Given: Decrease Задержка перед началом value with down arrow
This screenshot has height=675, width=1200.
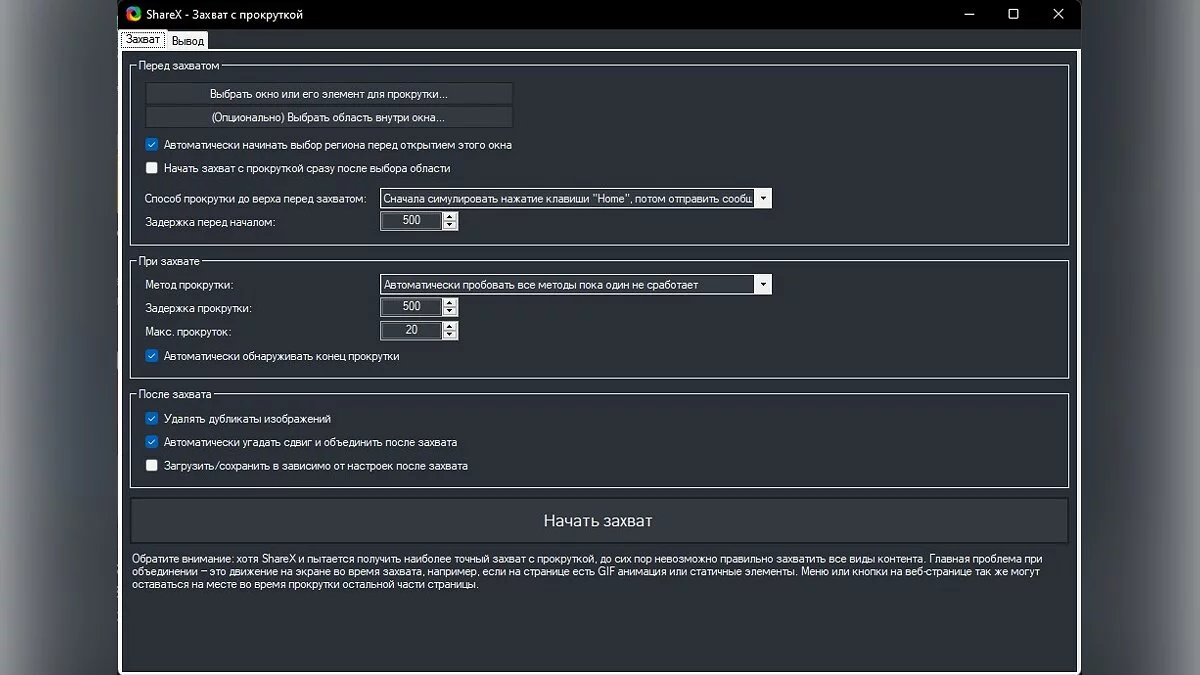Looking at the screenshot, I should pyautogui.click(x=450, y=226).
